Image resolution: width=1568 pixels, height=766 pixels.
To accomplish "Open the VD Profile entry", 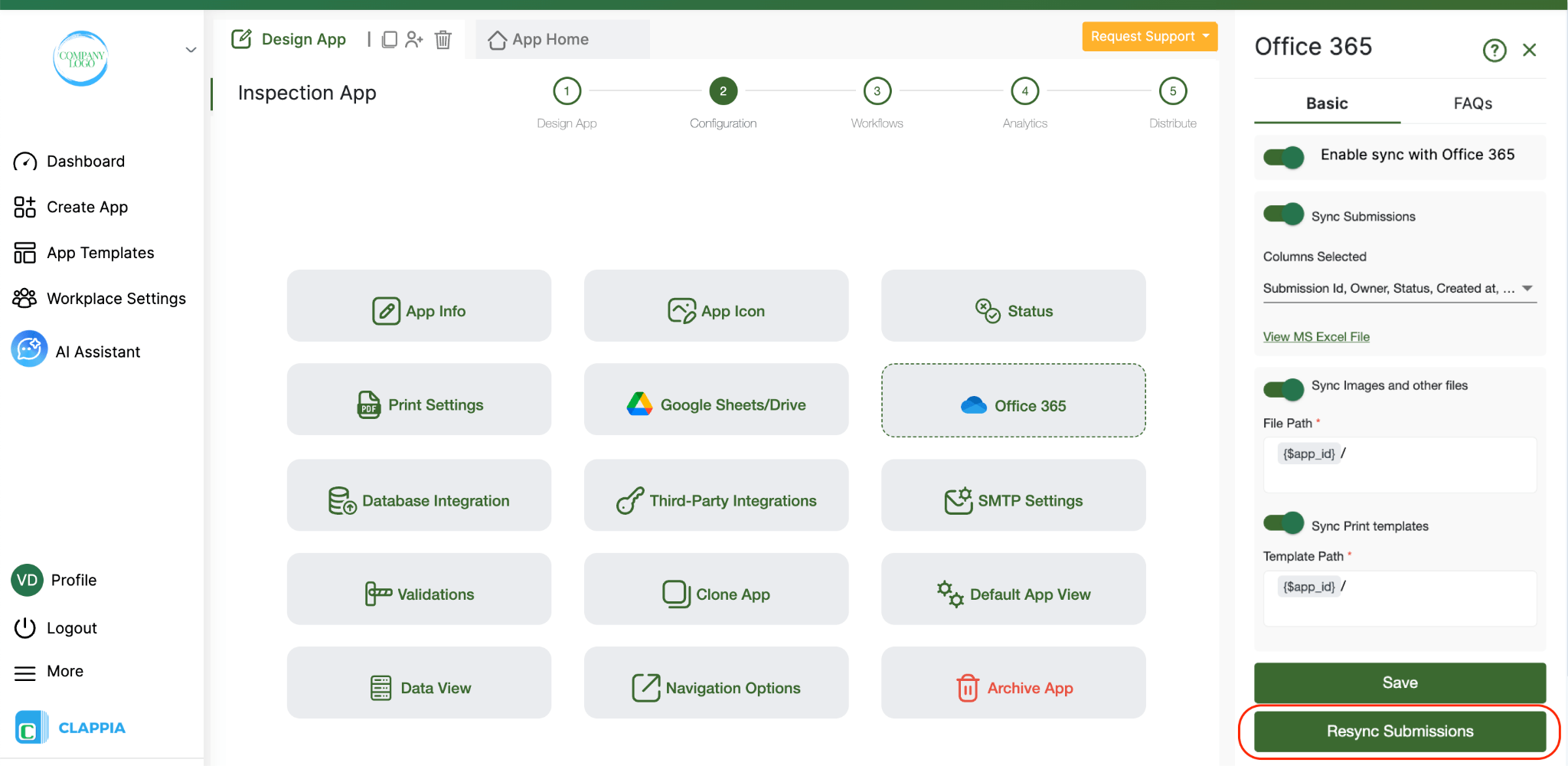I will click(x=54, y=580).
